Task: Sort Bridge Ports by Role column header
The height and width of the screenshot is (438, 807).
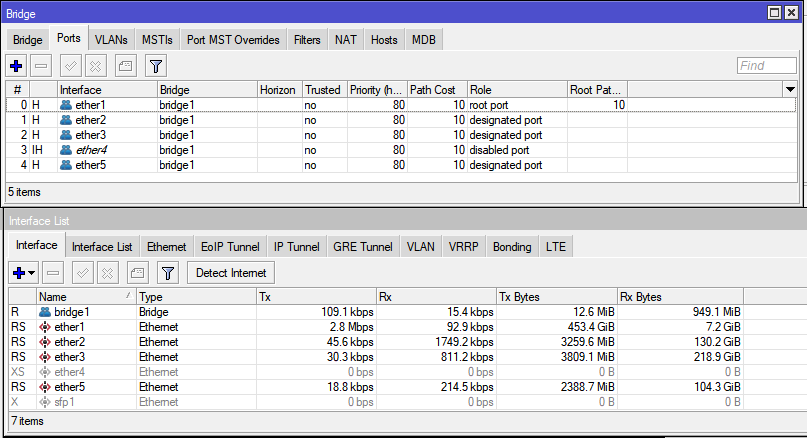Action: [x=517, y=90]
